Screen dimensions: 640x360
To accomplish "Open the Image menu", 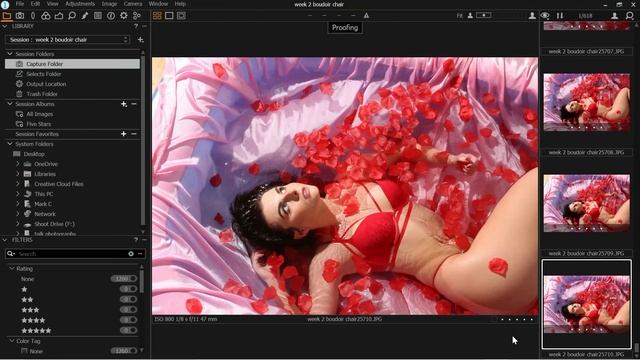I will (x=109, y=4).
